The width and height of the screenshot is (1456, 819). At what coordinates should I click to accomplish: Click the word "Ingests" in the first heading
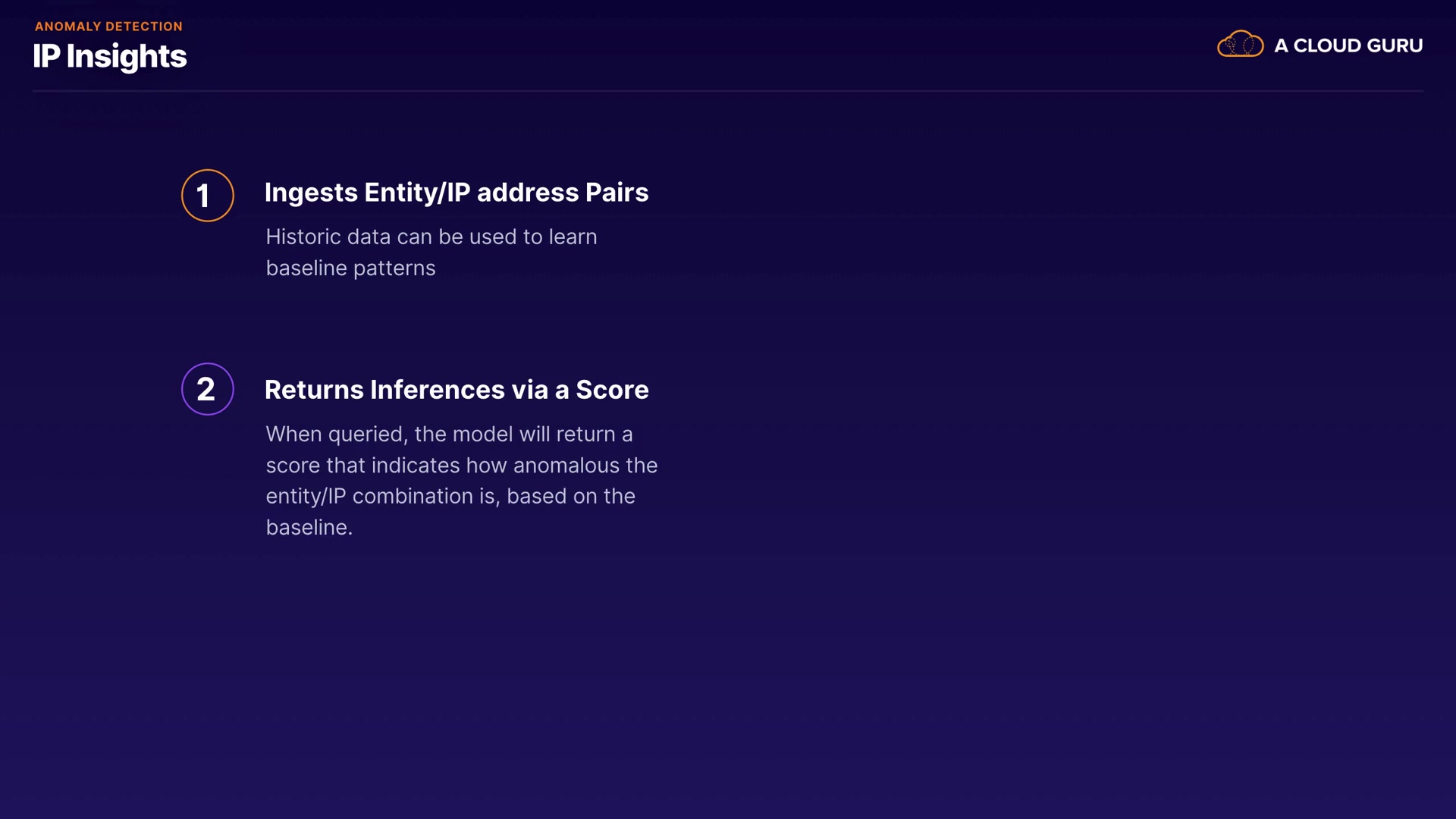click(311, 193)
